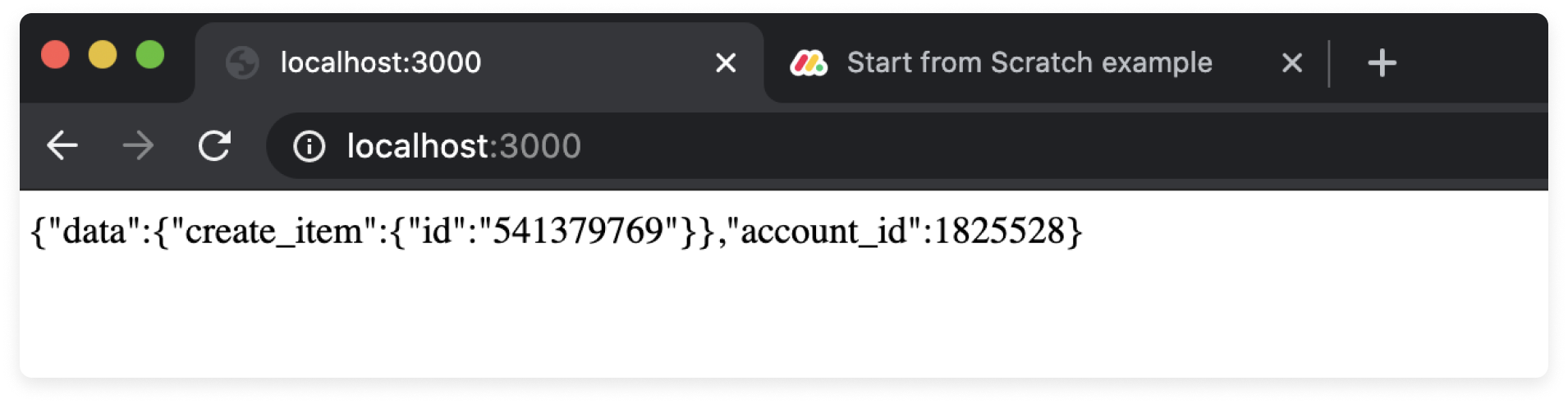Close the localhost:3000 tab
Viewport: 1568px width, 404px height.
pos(726,63)
